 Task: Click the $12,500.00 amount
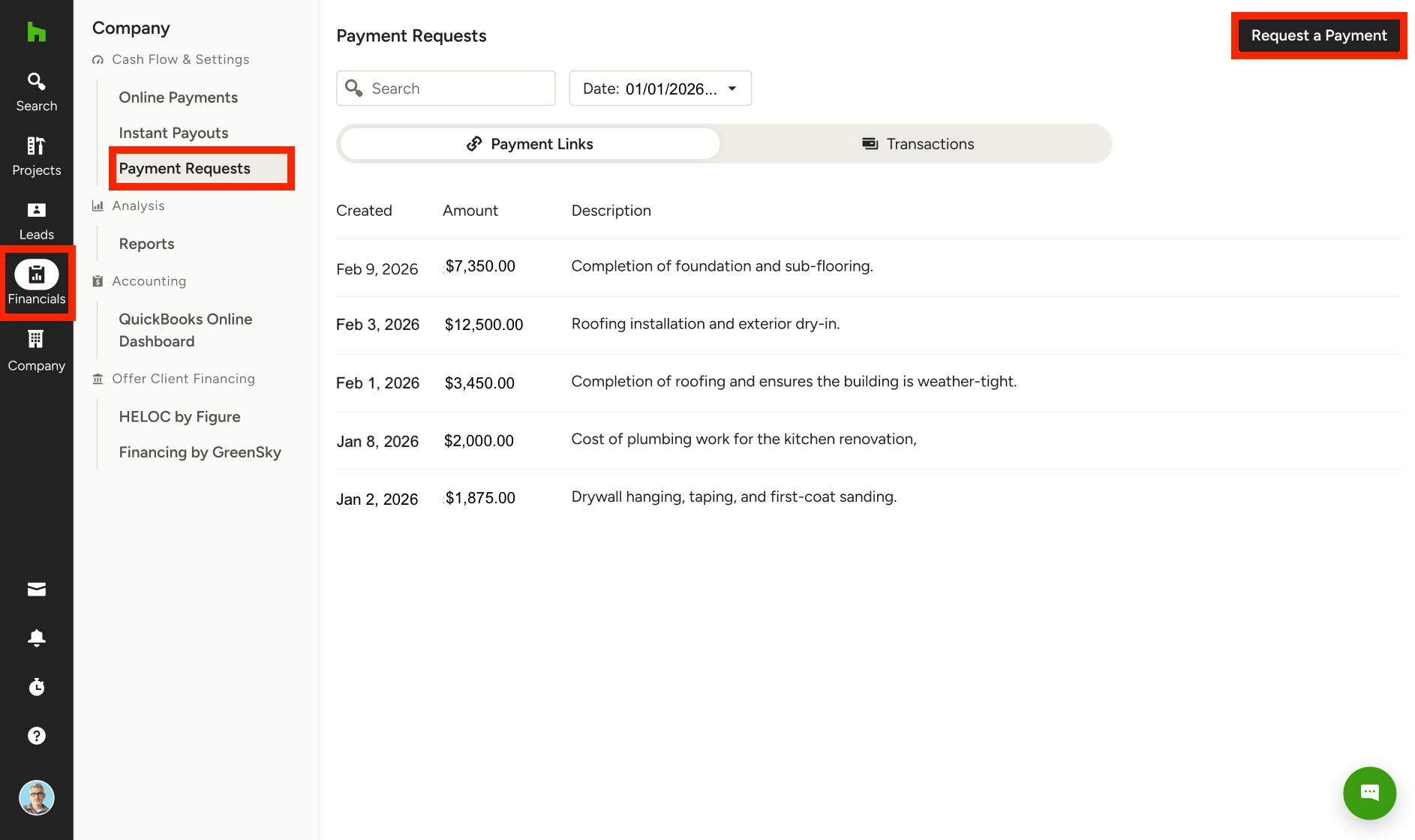coord(484,324)
